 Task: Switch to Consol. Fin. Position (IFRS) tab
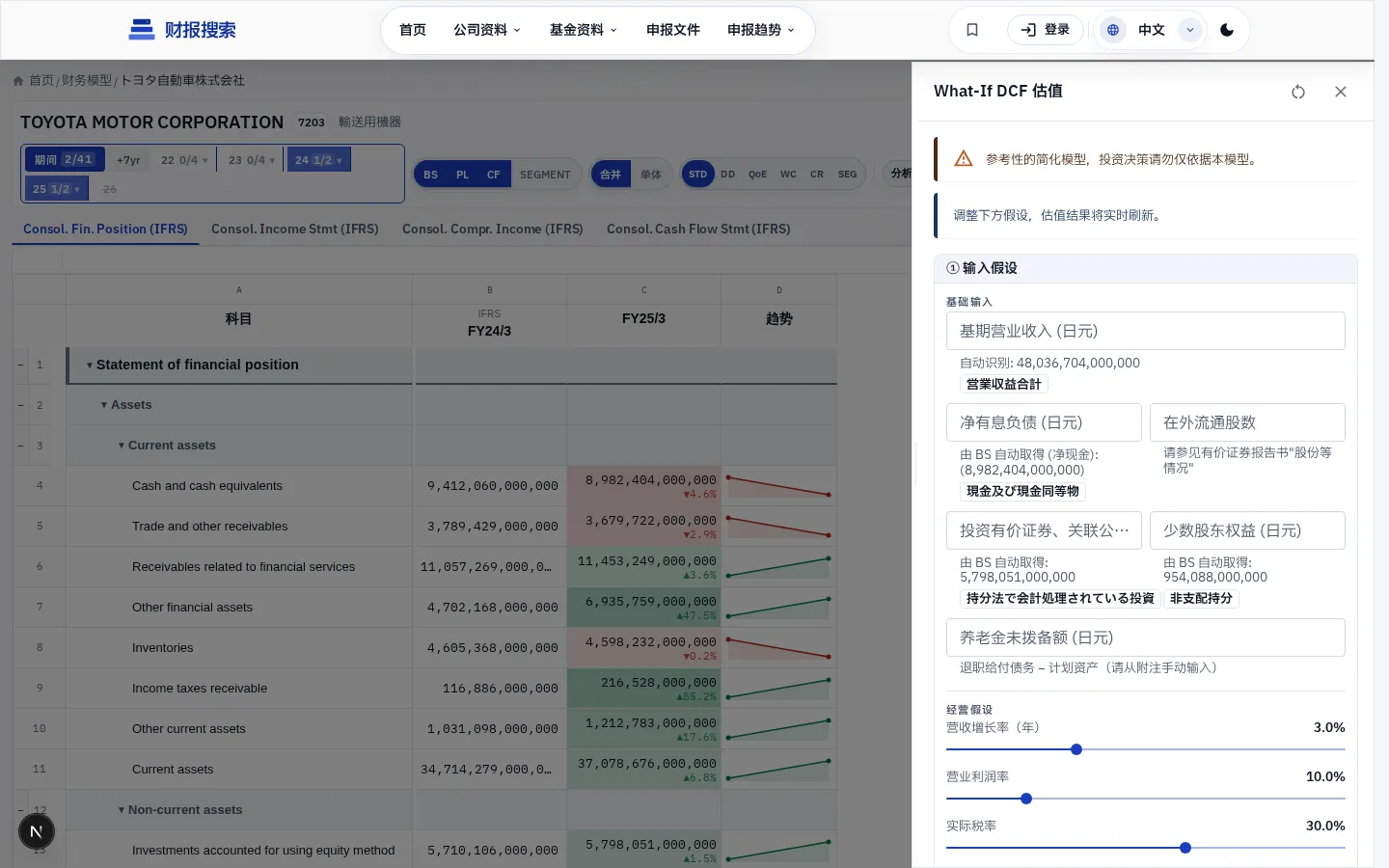click(105, 229)
